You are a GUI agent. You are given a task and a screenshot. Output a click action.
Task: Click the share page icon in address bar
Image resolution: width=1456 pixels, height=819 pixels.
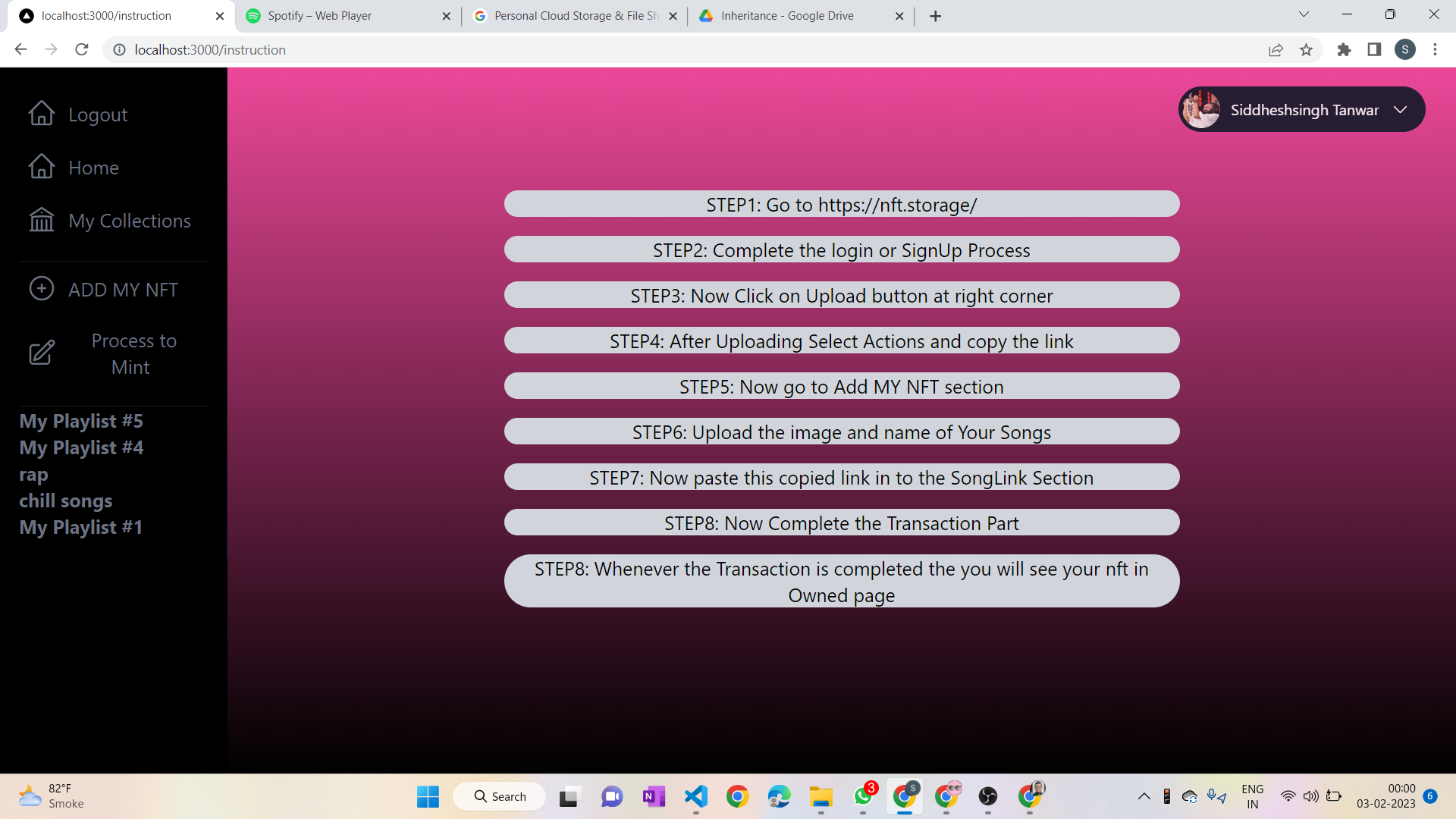click(1276, 50)
